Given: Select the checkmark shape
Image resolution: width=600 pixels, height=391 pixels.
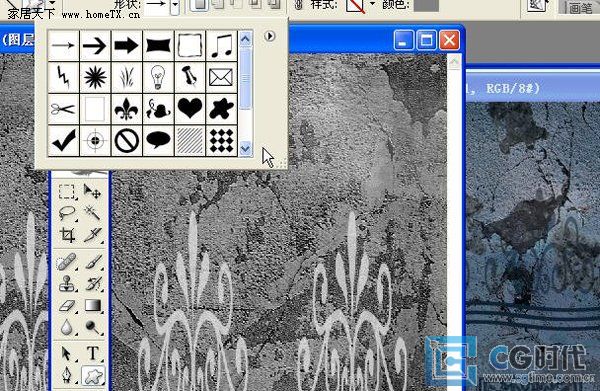Looking at the screenshot, I should pos(64,141).
